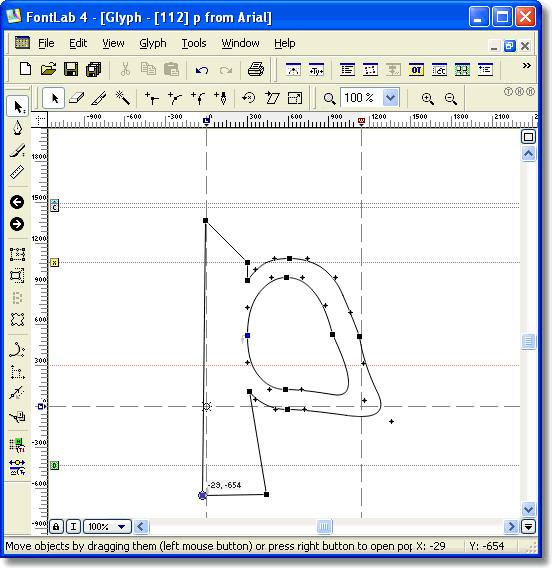554x570 pixels.
Task: Pick the Ruler measurement tool
Action: 17,172
